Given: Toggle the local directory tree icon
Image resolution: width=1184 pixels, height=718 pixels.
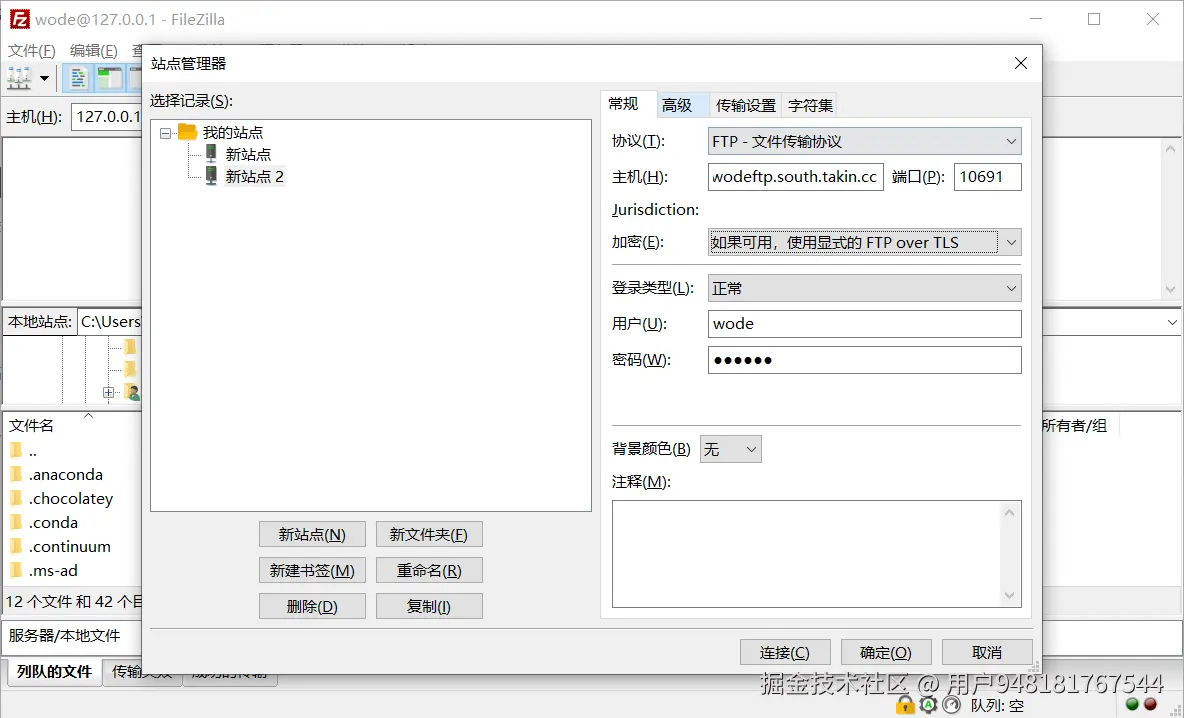Looking at the screenshot, I should pos(109,78).
